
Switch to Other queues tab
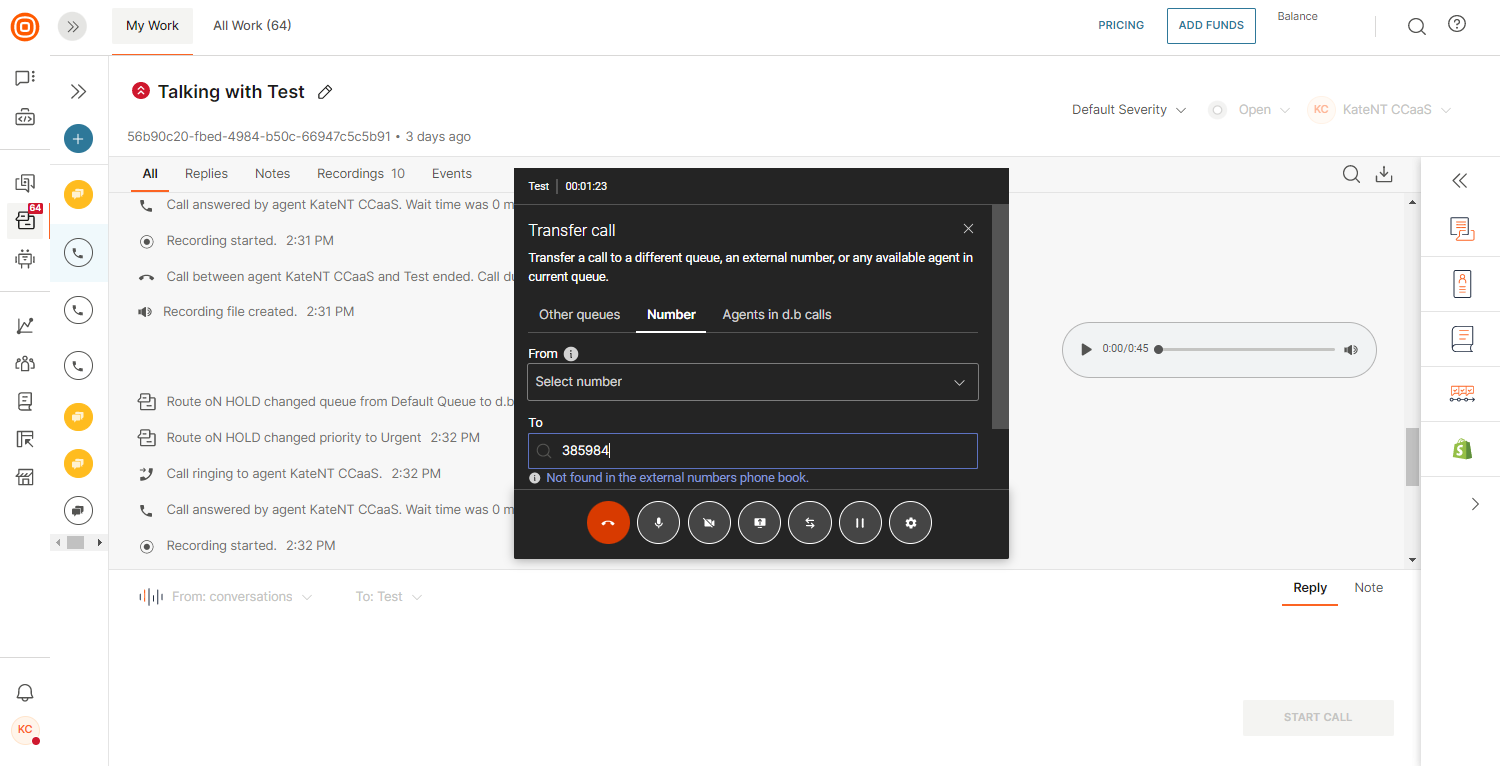click(x=579, y=314)
